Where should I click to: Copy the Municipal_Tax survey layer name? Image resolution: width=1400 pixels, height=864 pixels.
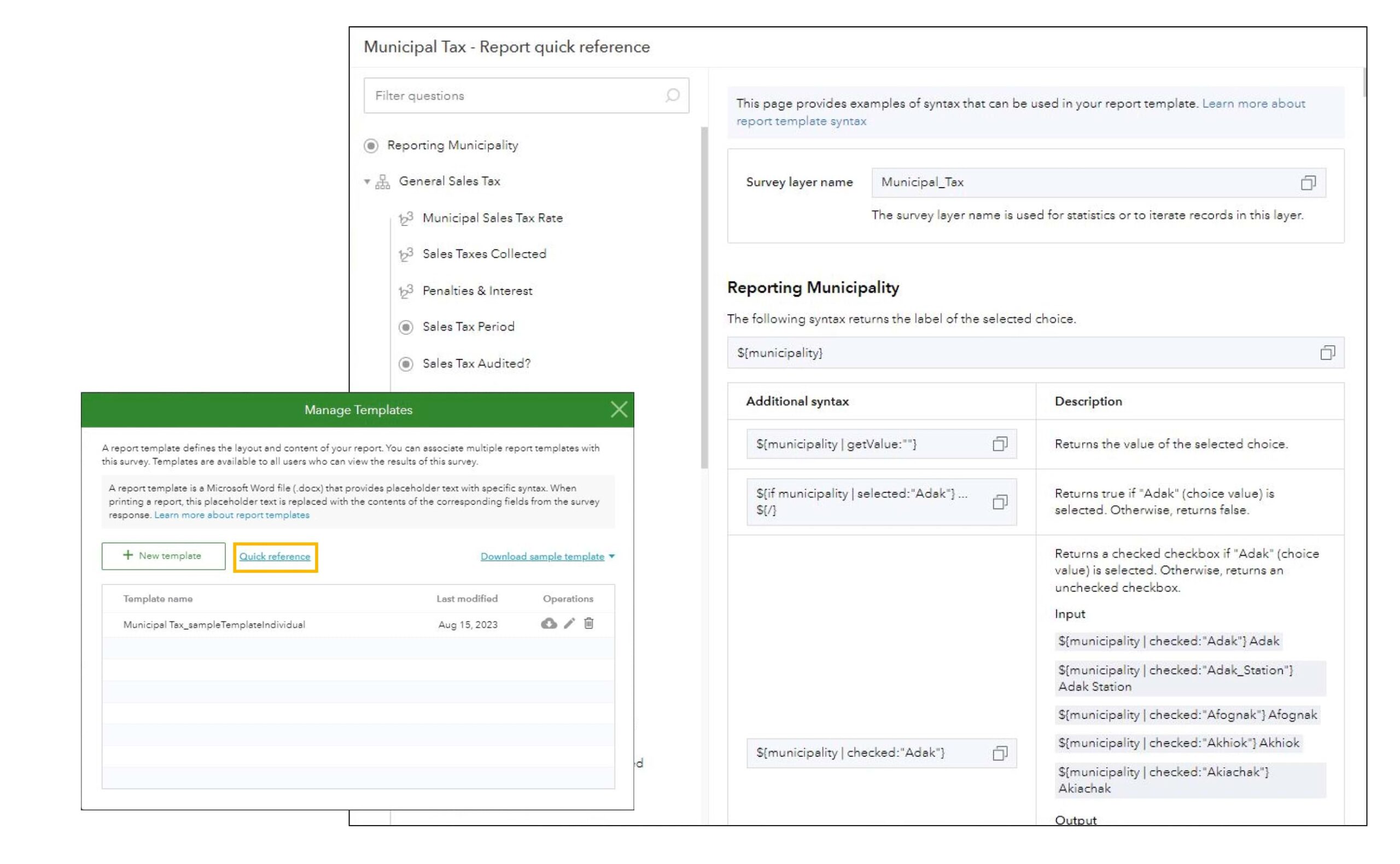pos(1308,183)
